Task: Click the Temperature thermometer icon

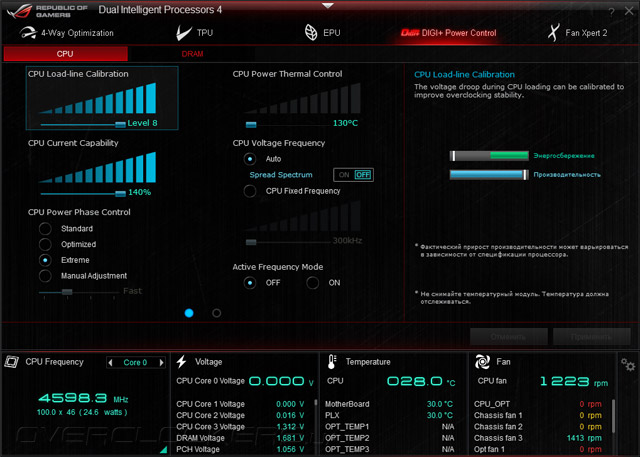Action: (x=332, y=362)
